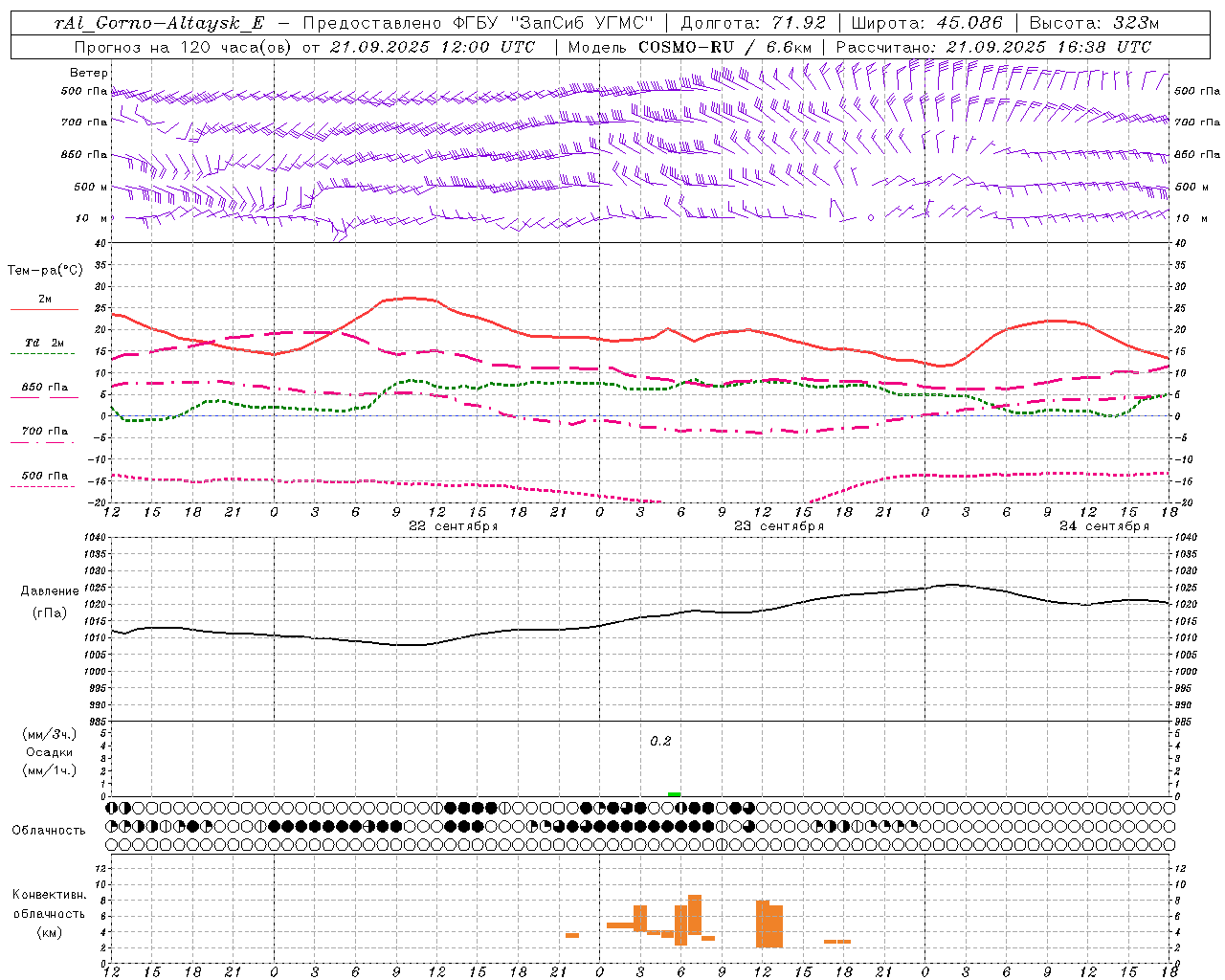Click the red line sample under 2м legend

[44, 310]
